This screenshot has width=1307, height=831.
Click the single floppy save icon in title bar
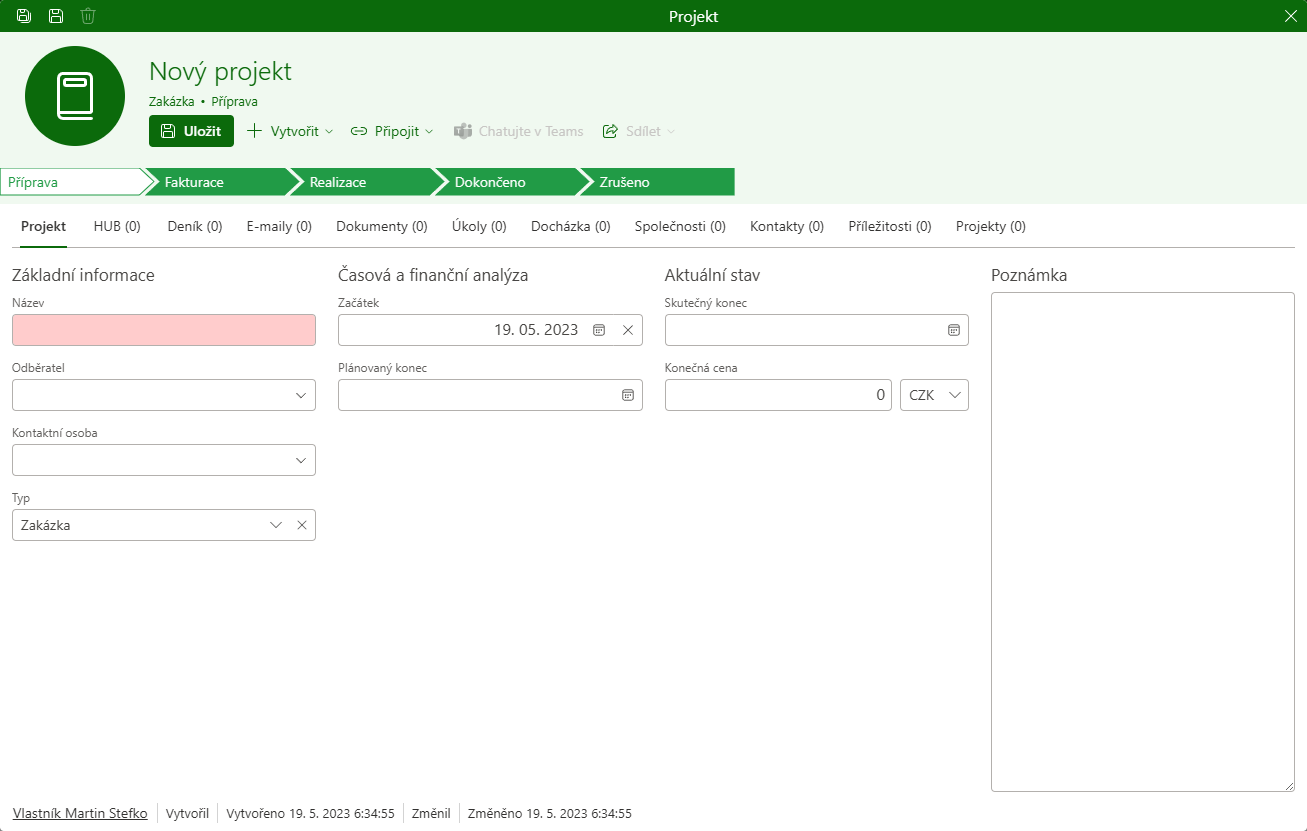[x=56, y=16]
